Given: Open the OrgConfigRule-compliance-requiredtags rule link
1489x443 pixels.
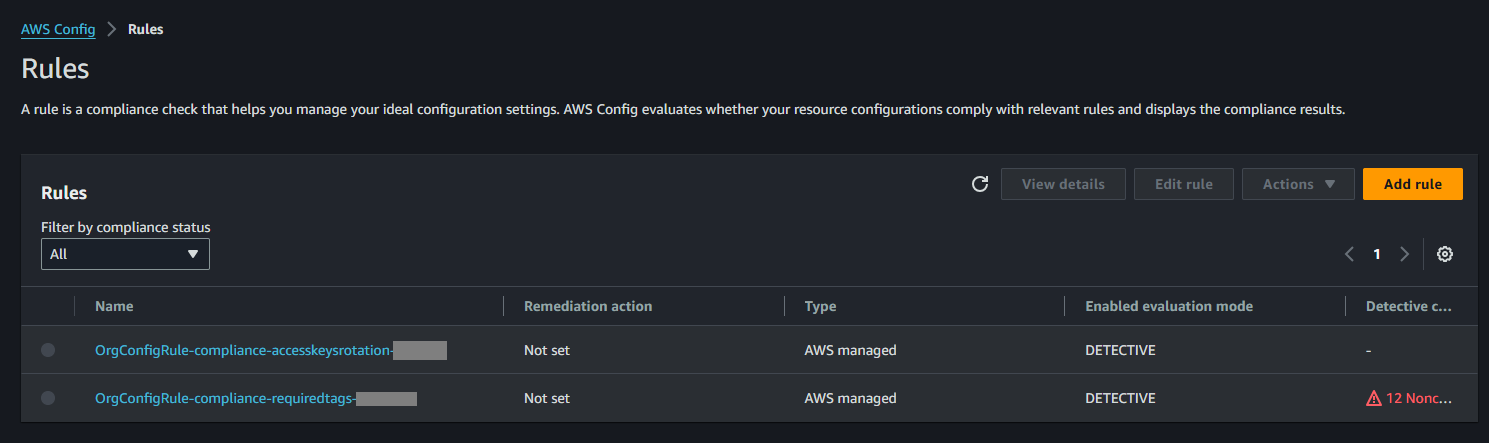Looking at the screenshot, I should point(225,398).
